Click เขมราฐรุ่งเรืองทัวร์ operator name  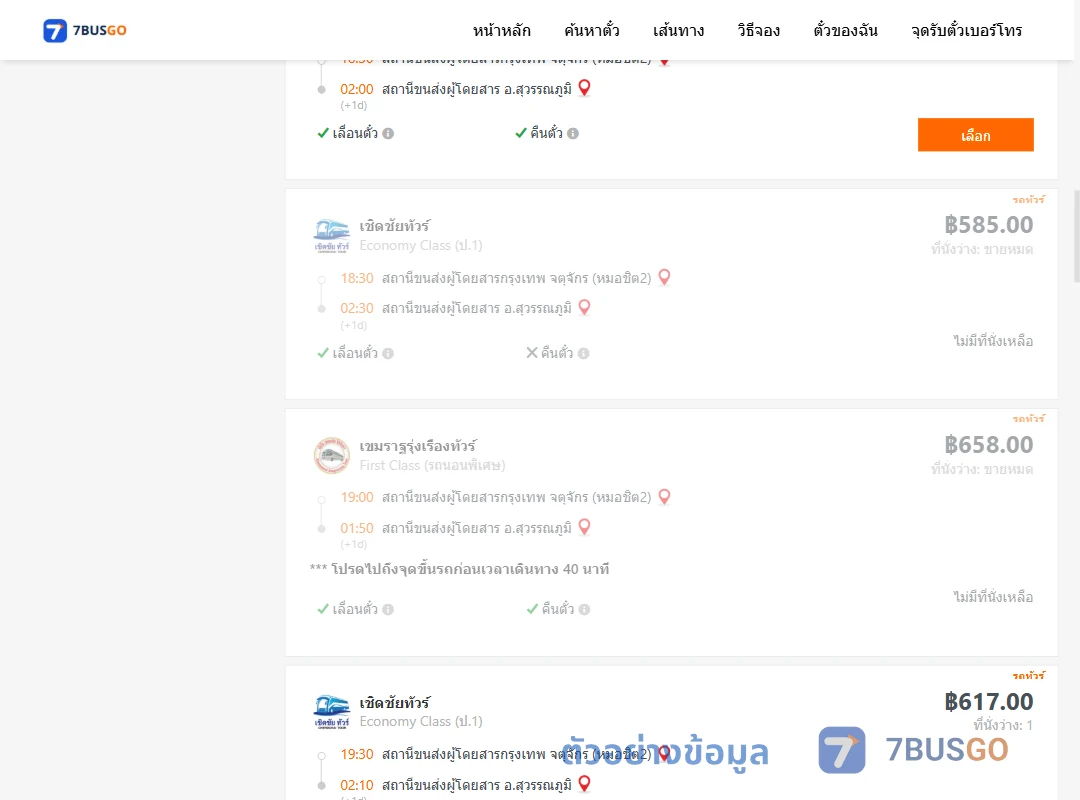tap(417, 446)
